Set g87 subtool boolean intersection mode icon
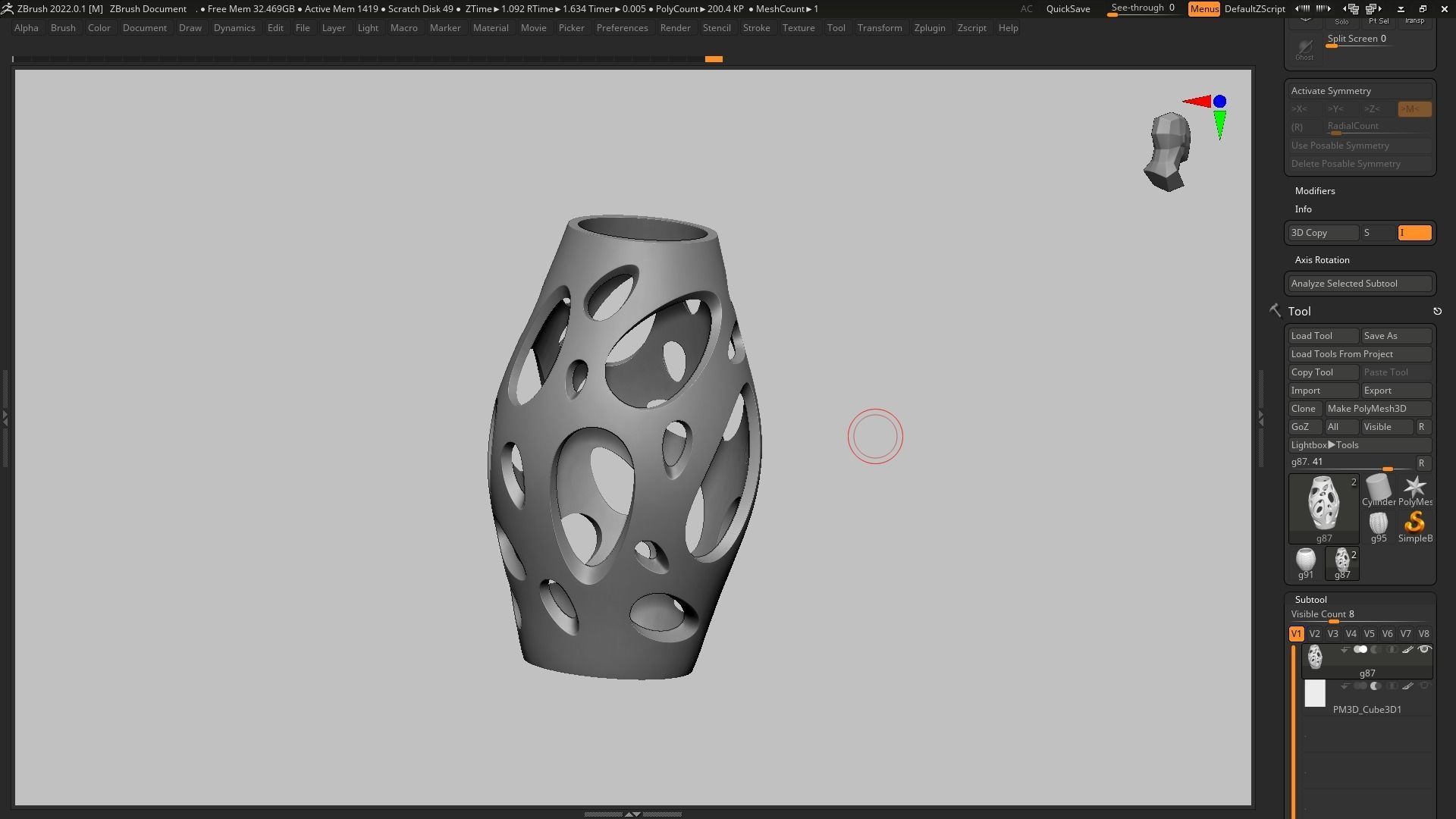 pyautogui.click(x=1392, y=650)
